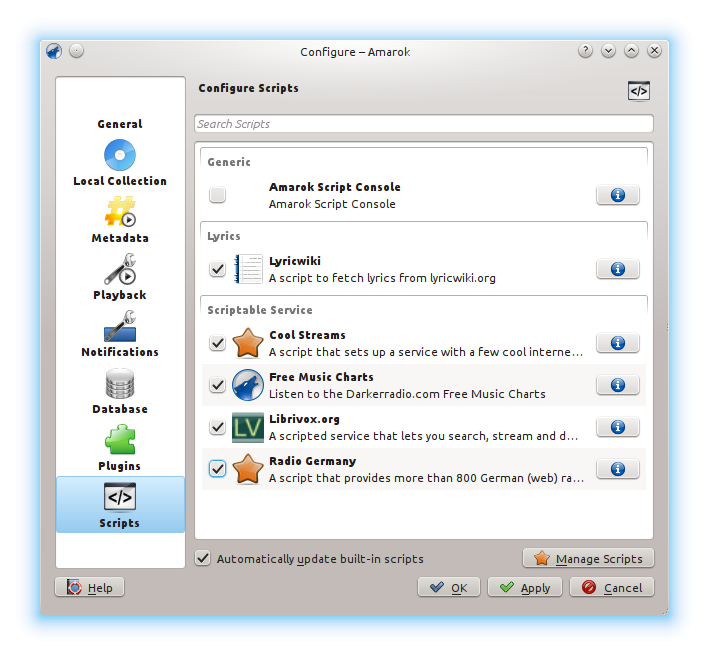This screenshot has width=709, height=655.
Task: Click the Lyricwiki notebook icon
Action: [x=248, y=269]
